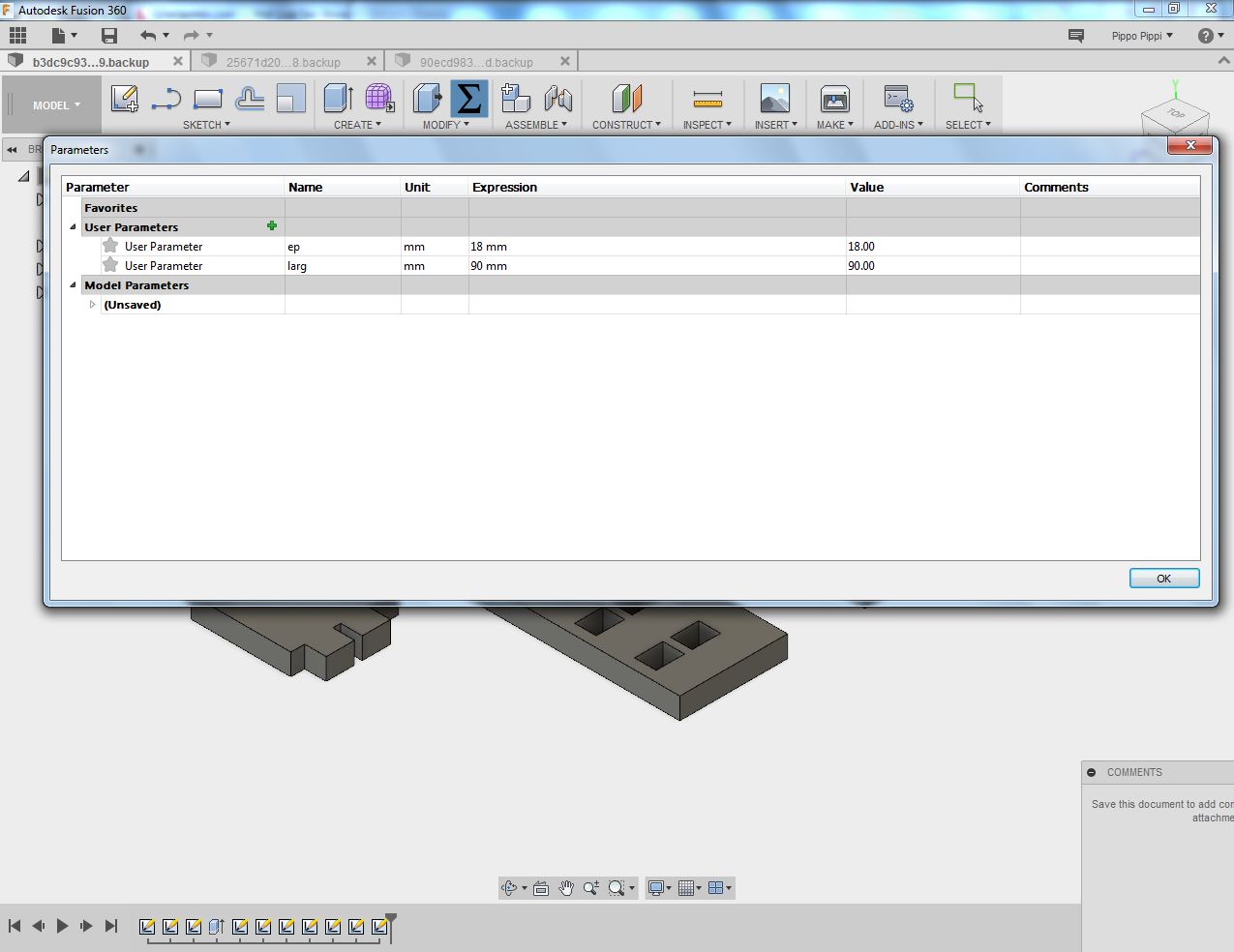Add a new user parameter with plus
The image size is (1234, 952).
click(x=272, y=225)
